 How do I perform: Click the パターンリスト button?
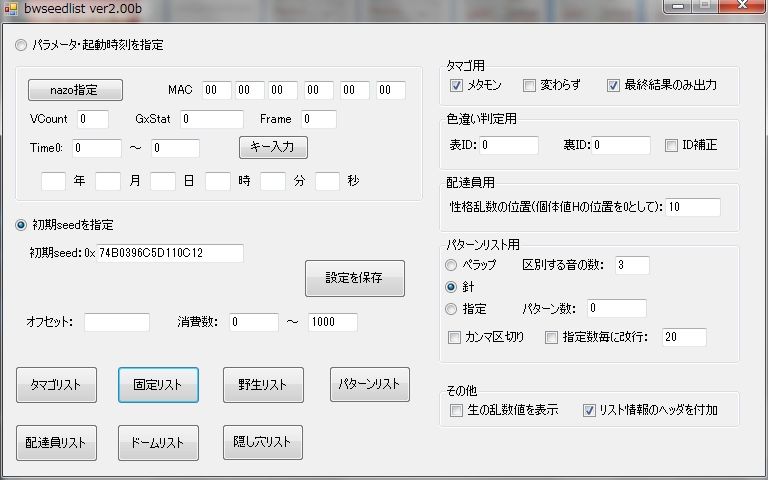370,384
